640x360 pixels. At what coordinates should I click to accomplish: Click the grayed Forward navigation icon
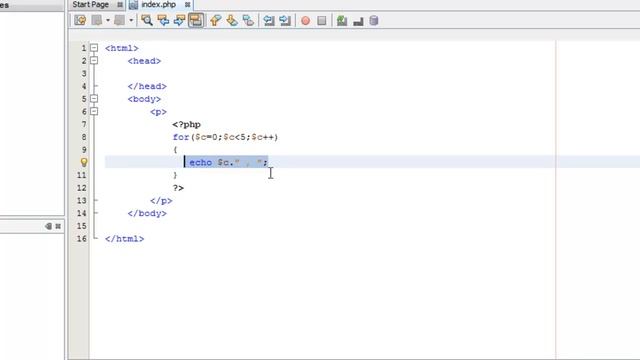[120, 20]
